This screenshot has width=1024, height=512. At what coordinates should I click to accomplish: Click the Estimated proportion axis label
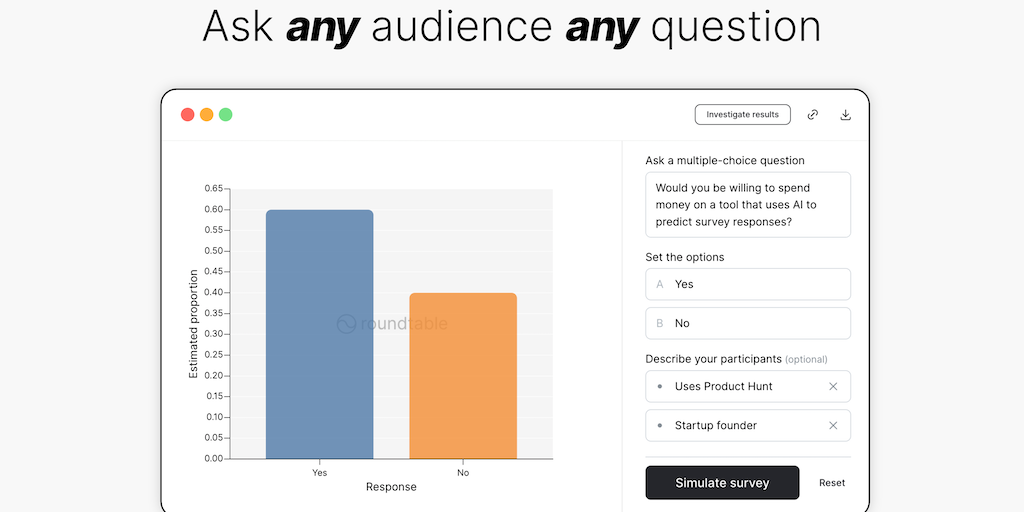click(194, 324)
